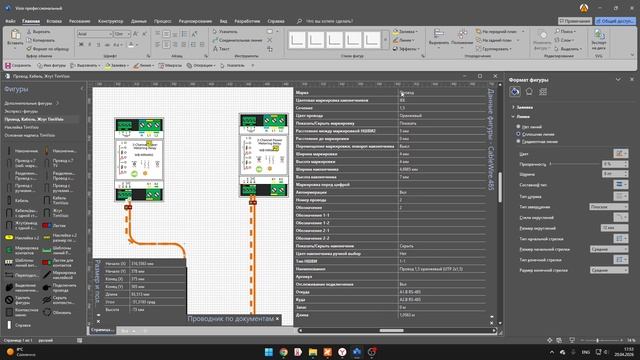The width and height of the screenshot is (640, 360).
Task: Select the Соединительная линия connector tool
Action: click(x=237, y=40)
